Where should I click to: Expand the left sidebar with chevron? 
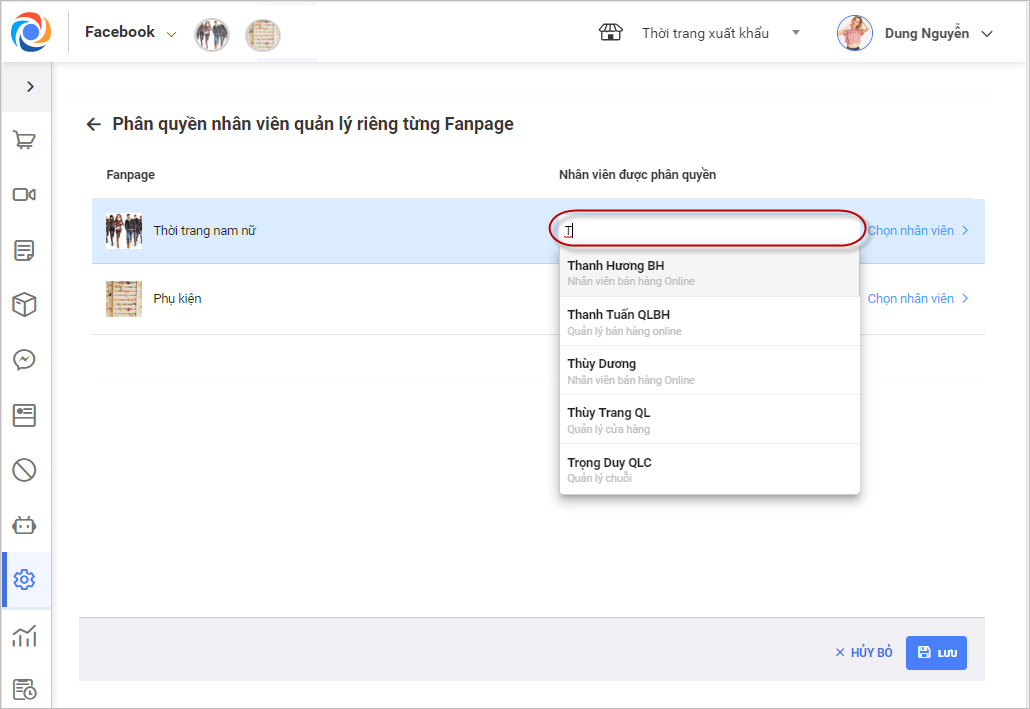pyautogui.click(x=30, y=87)
